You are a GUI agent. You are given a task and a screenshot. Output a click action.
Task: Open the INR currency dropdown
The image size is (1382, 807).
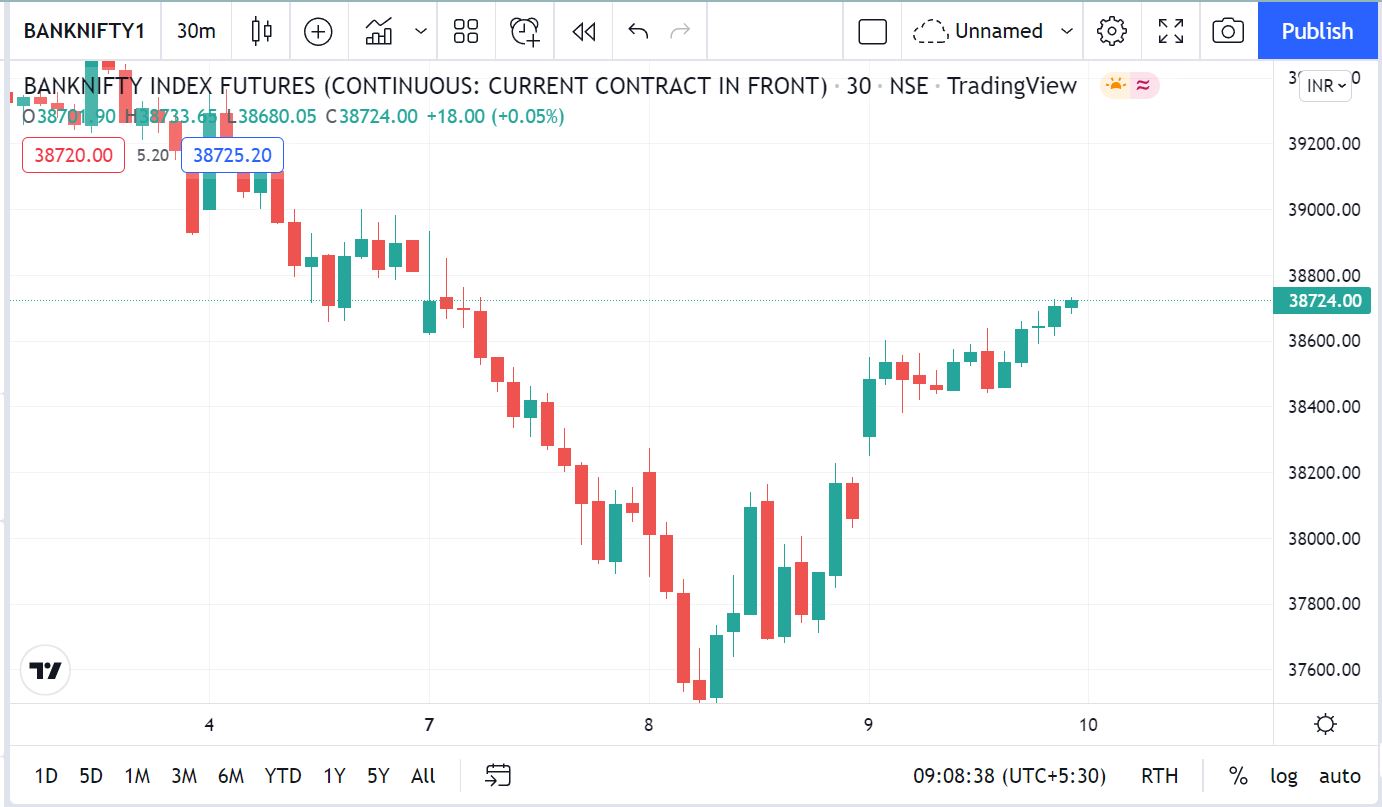[x=1326, y=86]
